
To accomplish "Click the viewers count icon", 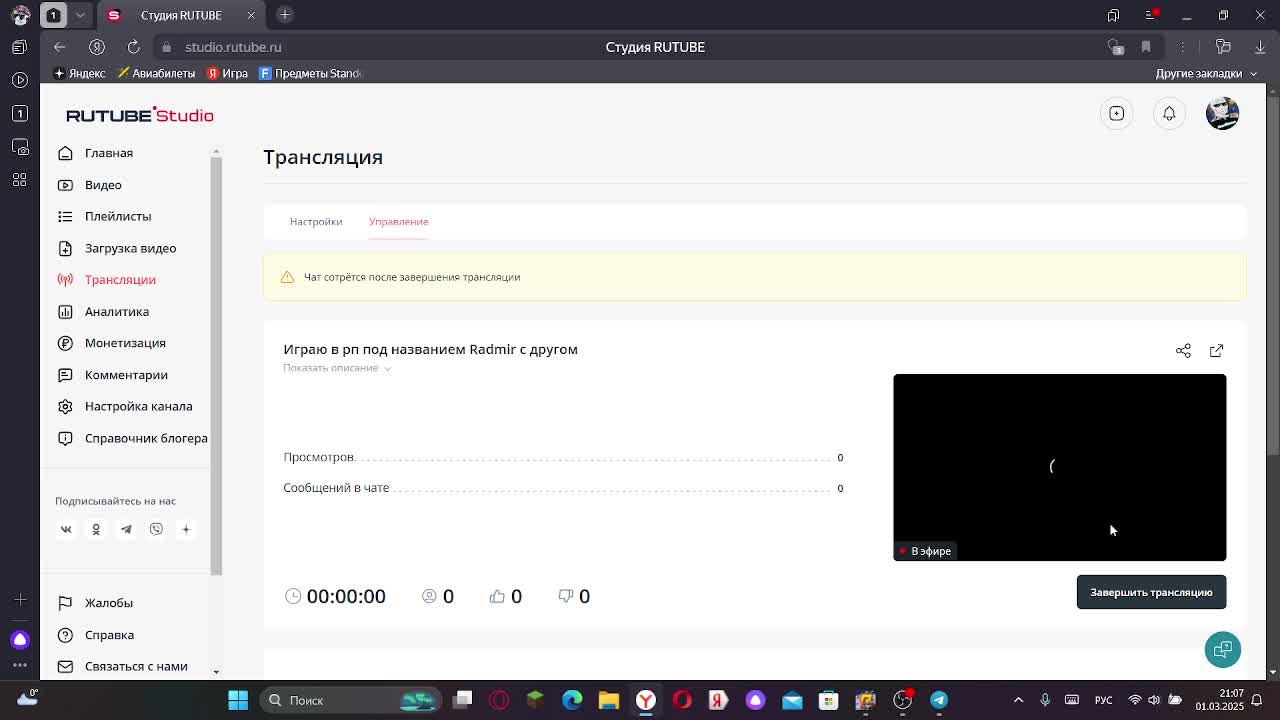I will point(429,596).
